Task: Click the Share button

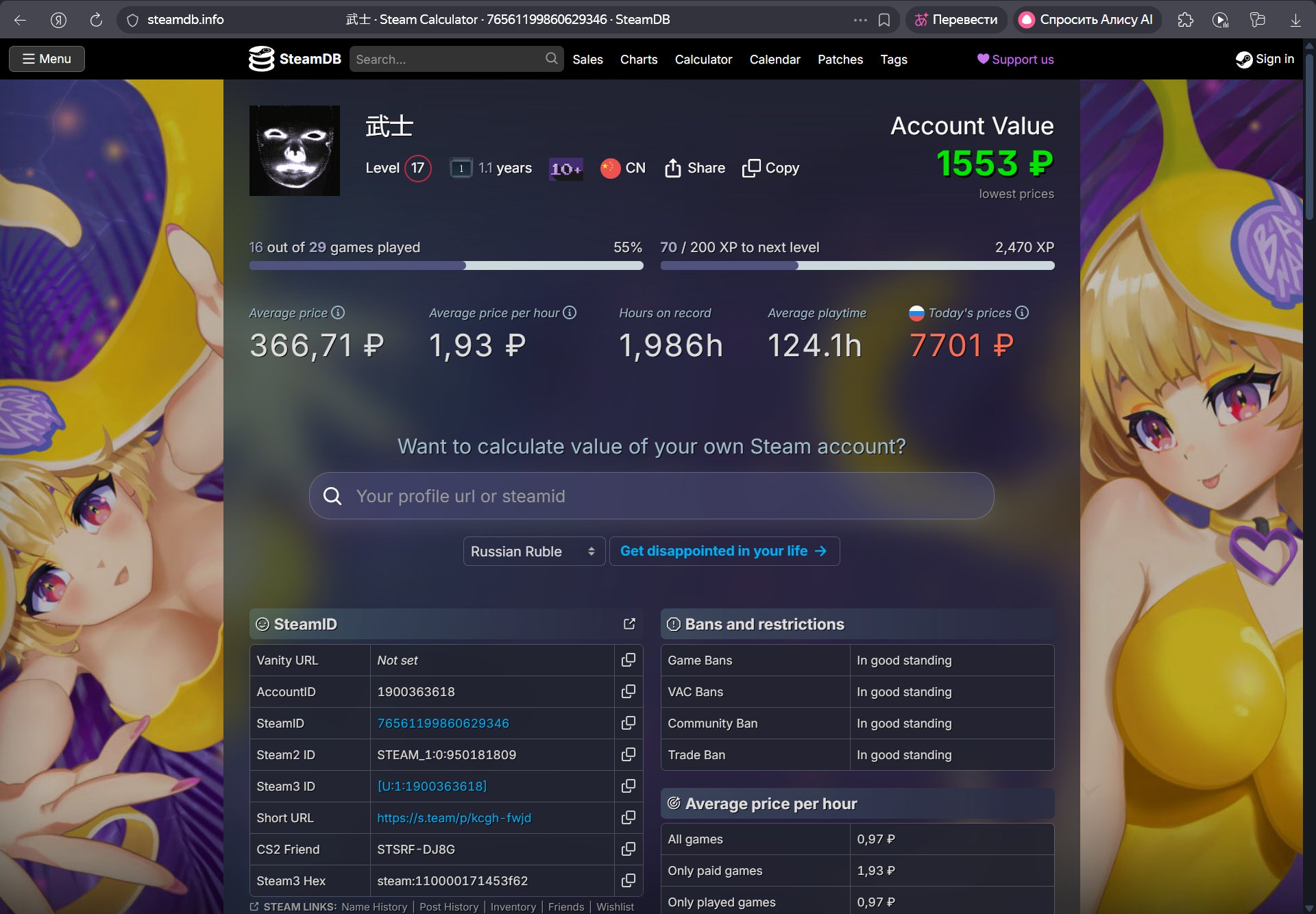Action: tap(695, 168)
